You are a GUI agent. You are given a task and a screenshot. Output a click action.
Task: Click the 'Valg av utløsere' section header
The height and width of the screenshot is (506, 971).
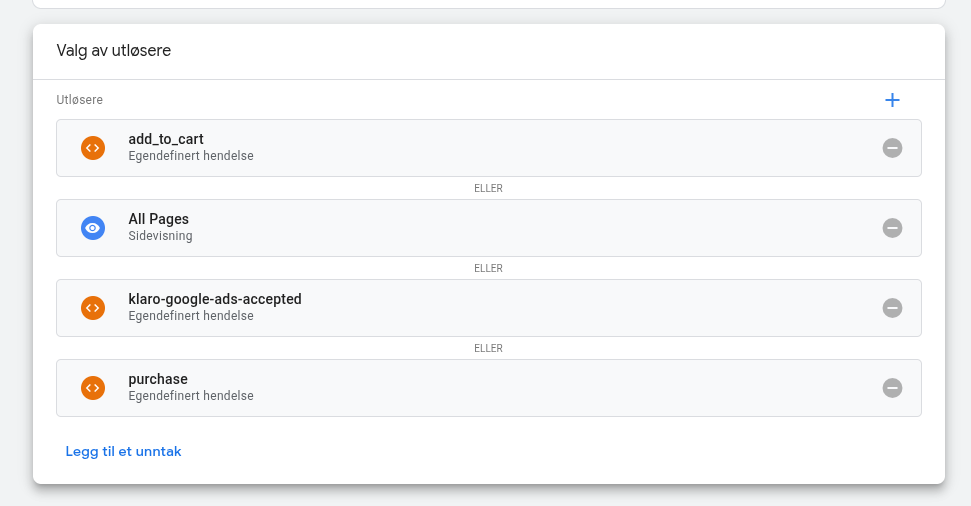coord(113,51)
